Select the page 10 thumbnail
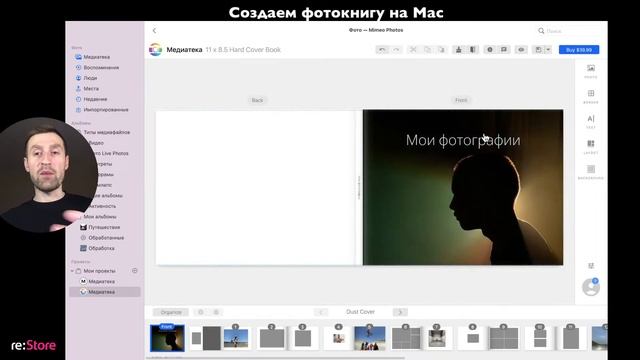 pos(540,338)
